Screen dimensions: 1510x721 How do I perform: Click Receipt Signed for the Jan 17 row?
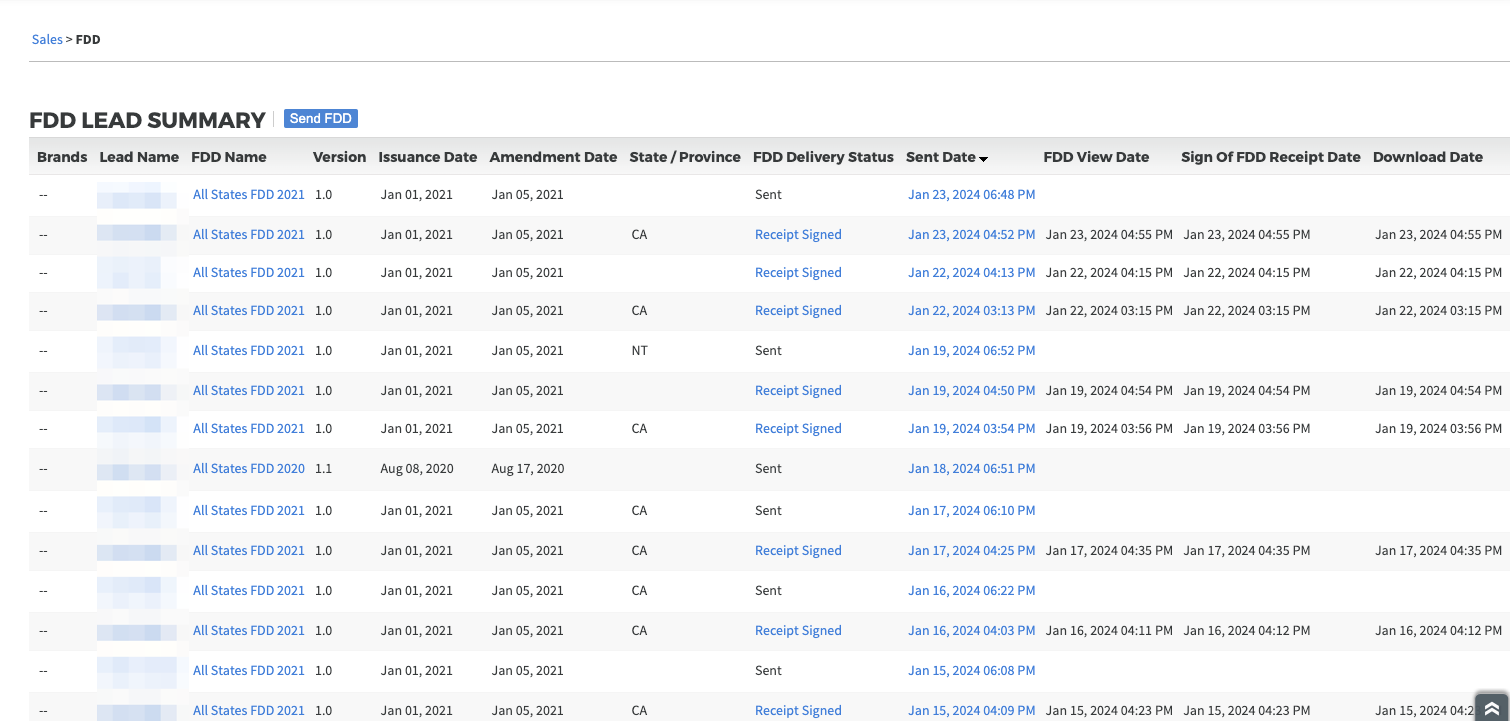pos(798,550)
